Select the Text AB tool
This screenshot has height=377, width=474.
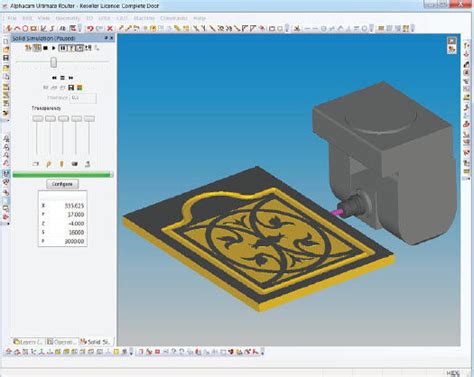pos(63,29)
